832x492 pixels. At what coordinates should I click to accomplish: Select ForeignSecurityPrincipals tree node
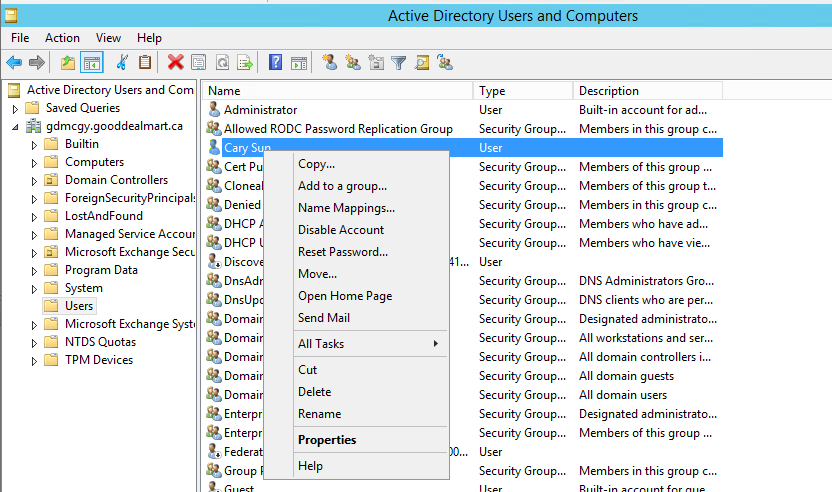pyautogui.click(x=129, y=198)
